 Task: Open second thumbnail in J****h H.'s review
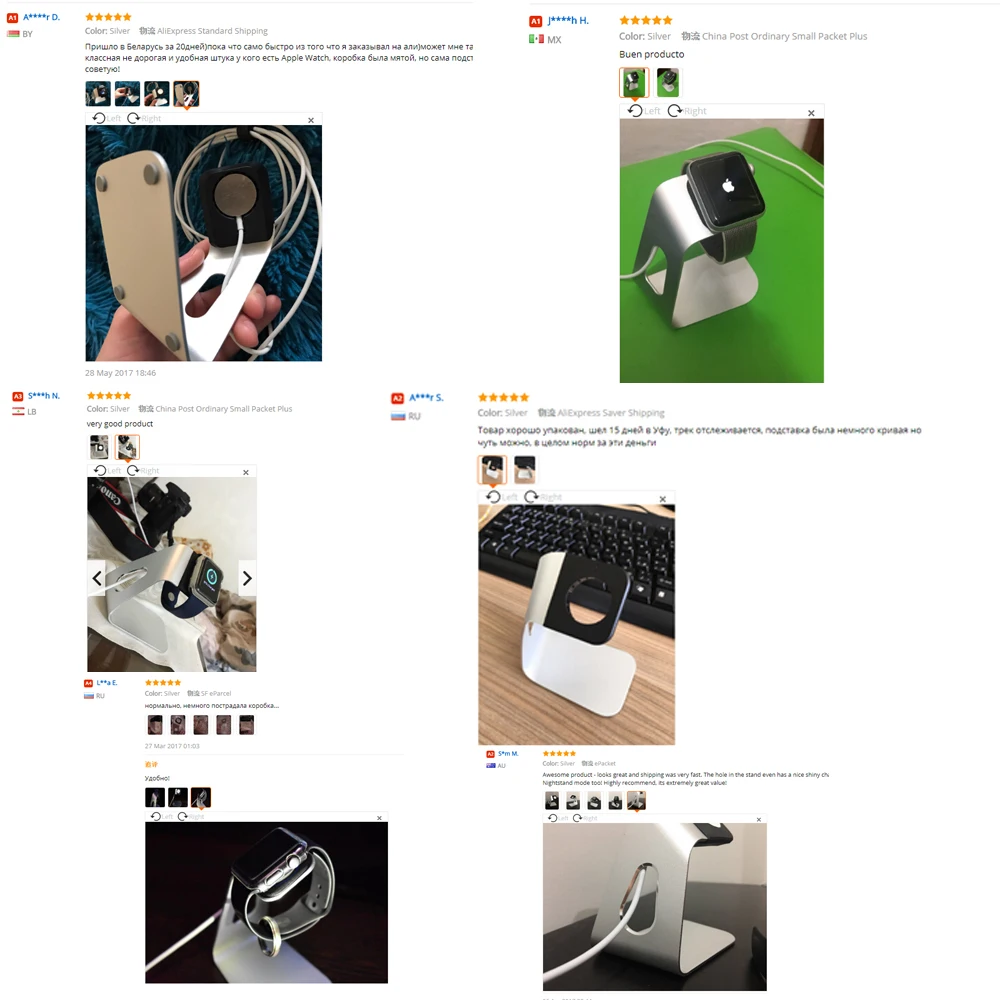[x=668, y=82]
